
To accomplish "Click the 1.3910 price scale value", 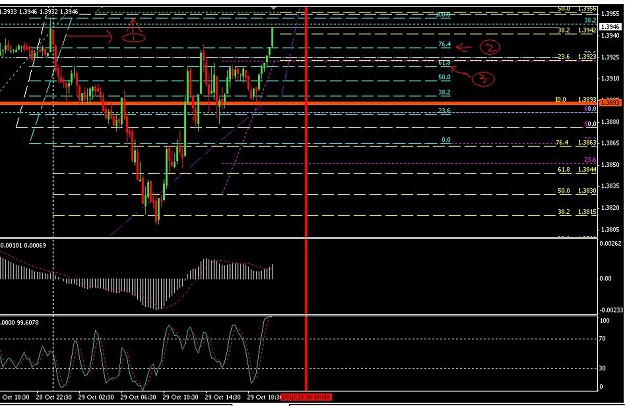I will [x=610, y=78].
